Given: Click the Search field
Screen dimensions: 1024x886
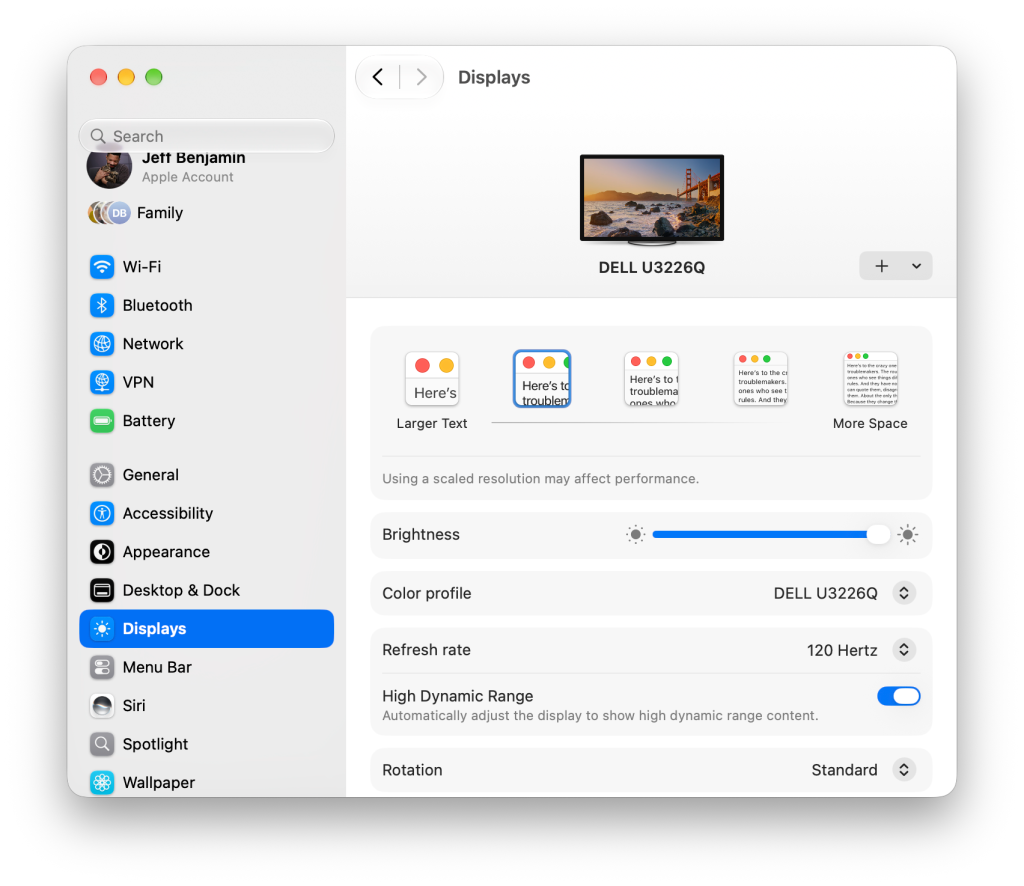Looking at the screenshot, I should click(x=206, y=136).
